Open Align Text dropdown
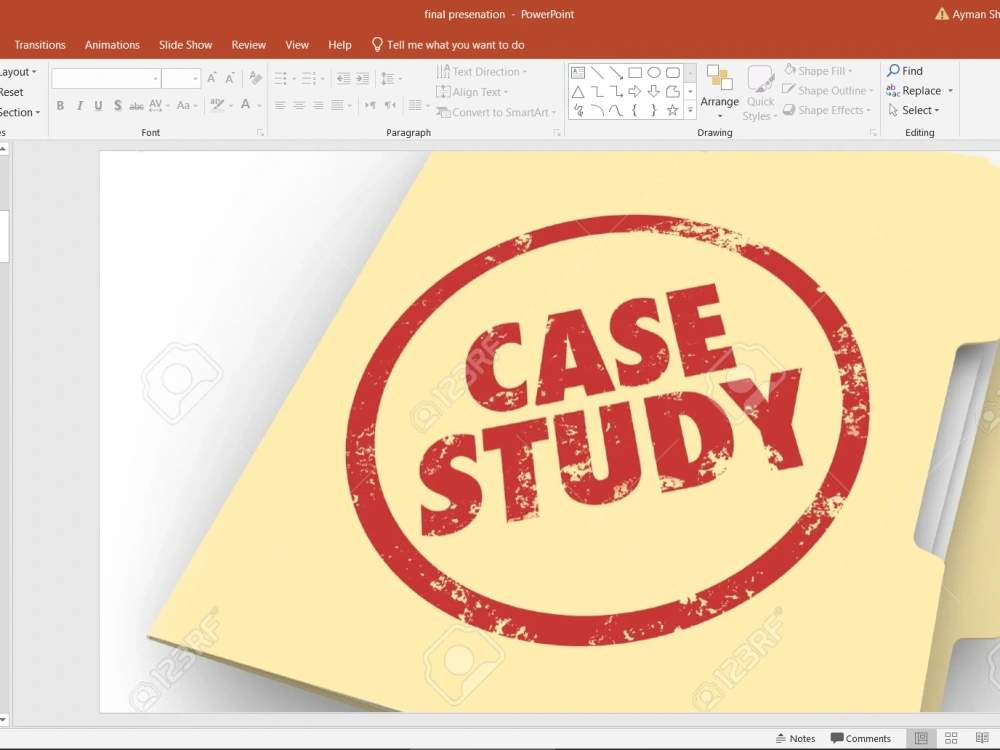 pos(472,92)
